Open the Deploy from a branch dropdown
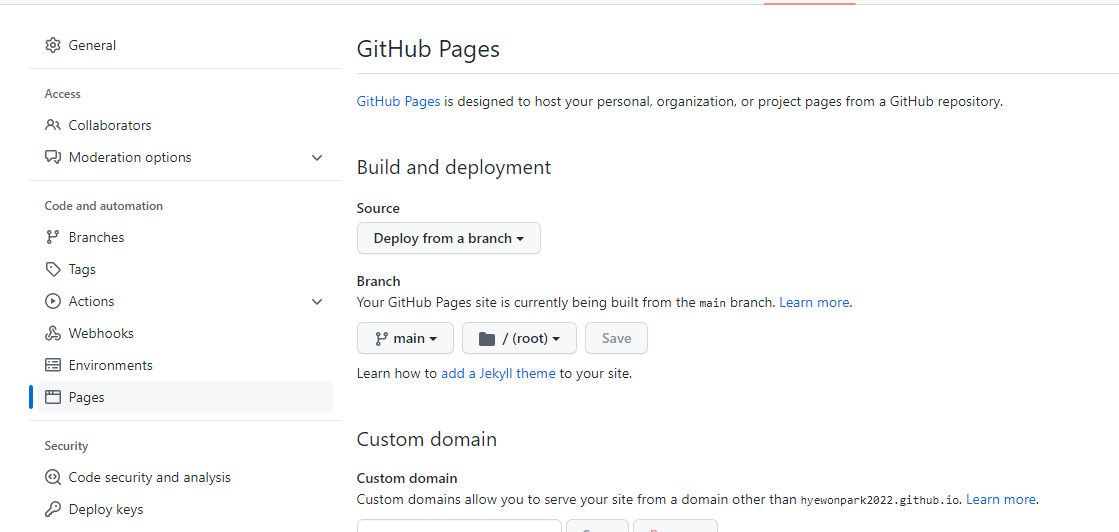 (449, 238)
